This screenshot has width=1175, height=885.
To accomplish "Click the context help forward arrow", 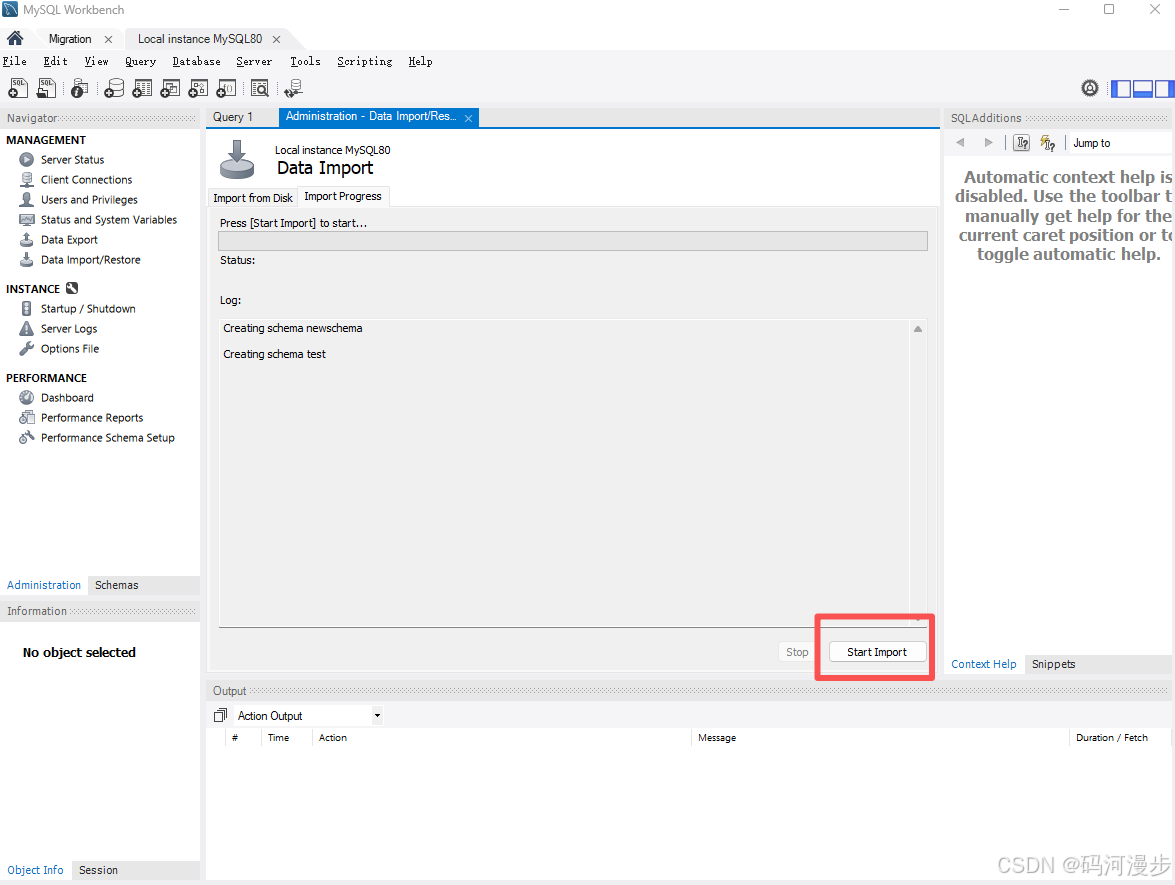I will 988,142.
